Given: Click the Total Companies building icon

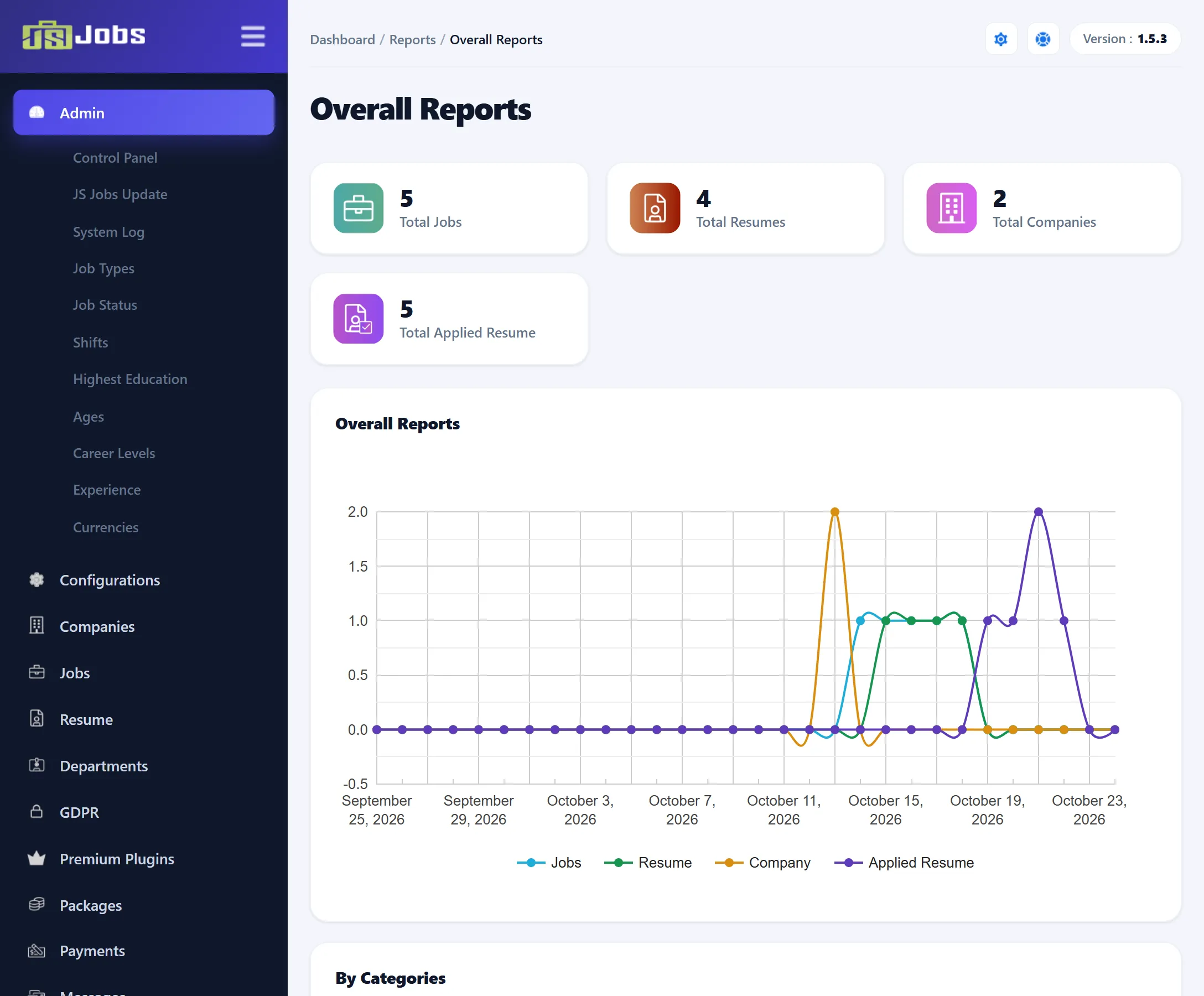Looking at the screenshot, I should click(951, 208).
